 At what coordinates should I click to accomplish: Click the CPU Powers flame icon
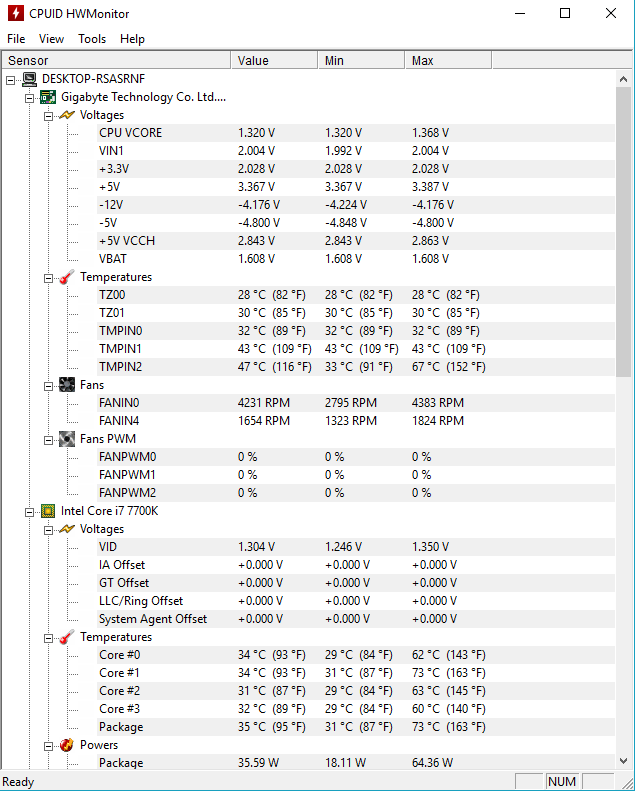point(67,745)
